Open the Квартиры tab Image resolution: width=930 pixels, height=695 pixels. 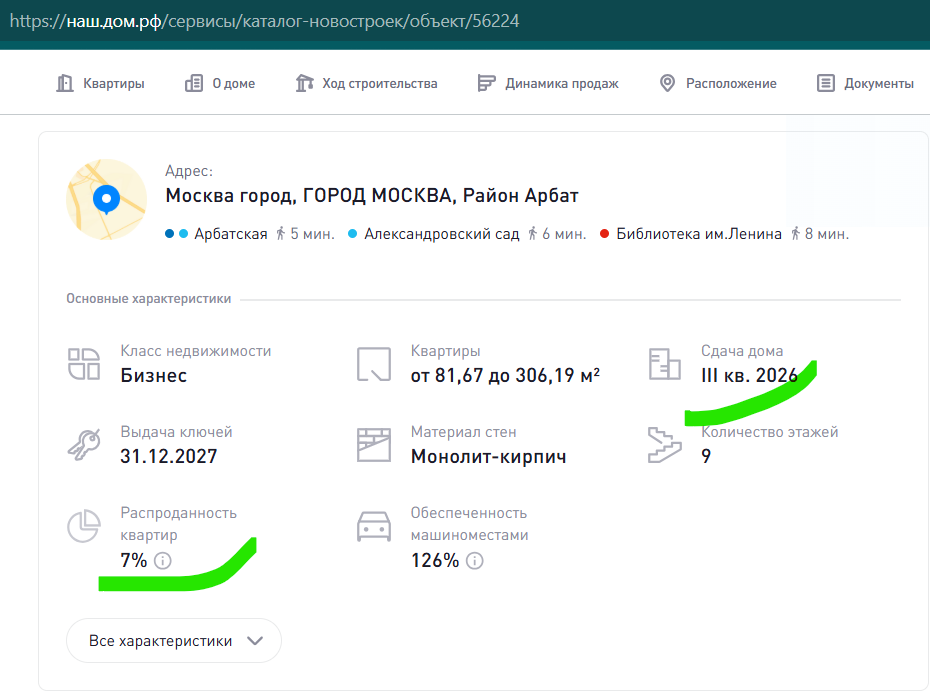click(x=100, y=84)
